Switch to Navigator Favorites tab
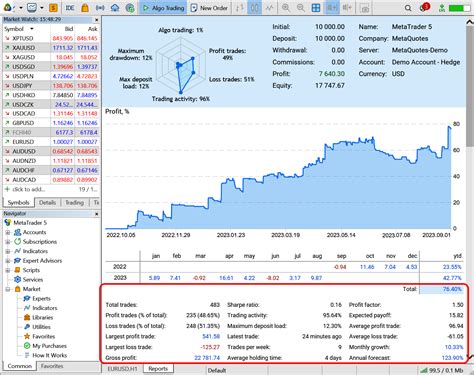The image size is (474, 375). 52,366
